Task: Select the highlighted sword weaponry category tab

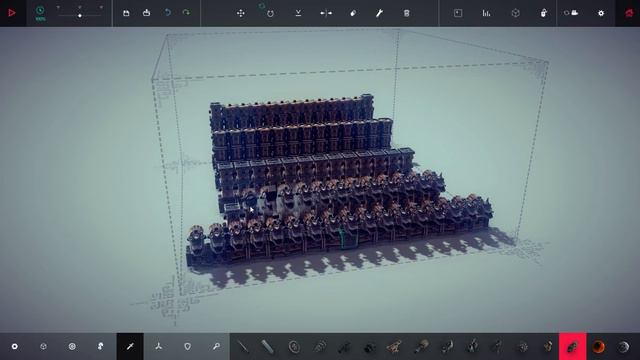Action: tap(130, 347)
